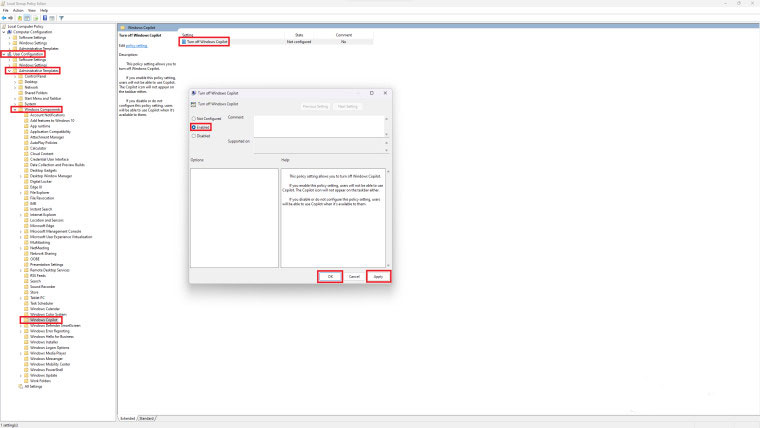Click the Control Panel folder icon
The image size is (760, 428).
(21, 76)
